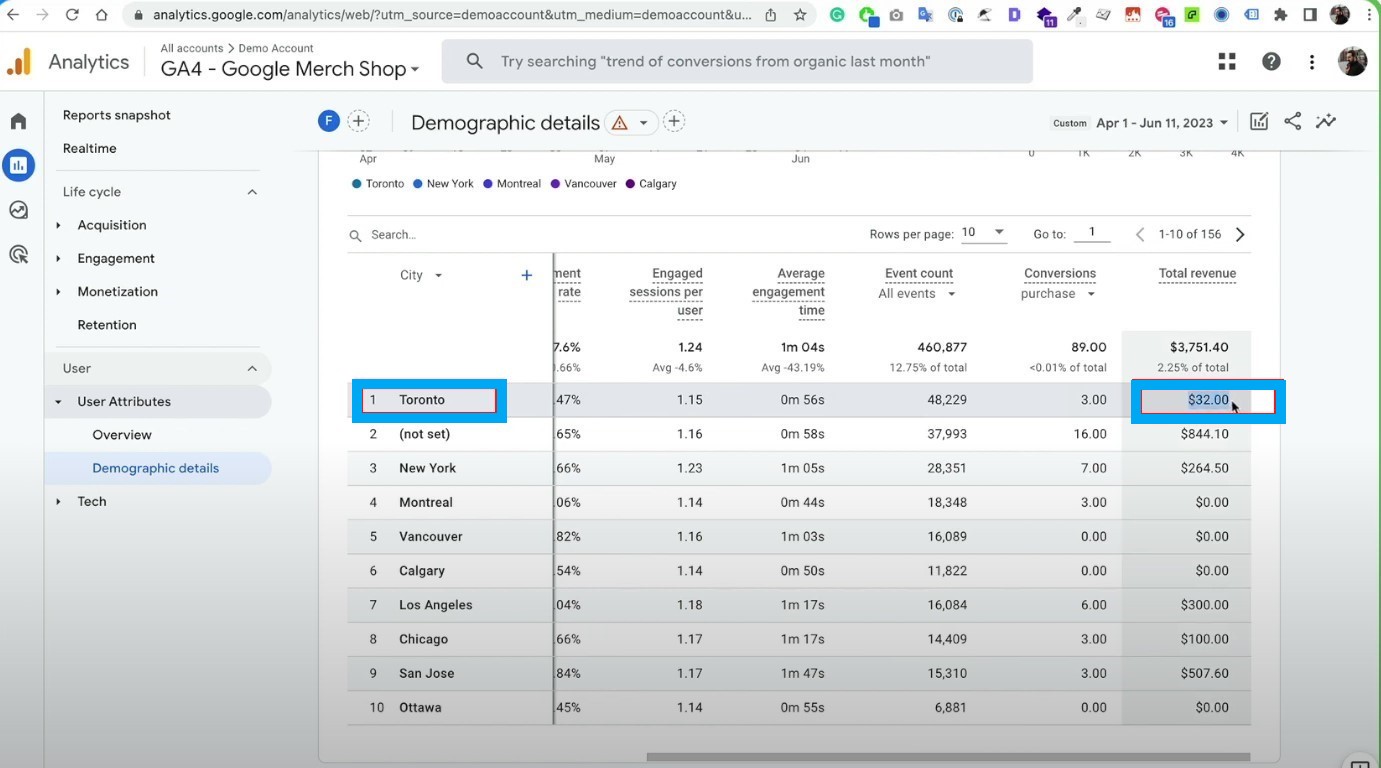Click the account profile avatar
The height and width of the screenshot is (768, 1381).
pos(1352,61)
